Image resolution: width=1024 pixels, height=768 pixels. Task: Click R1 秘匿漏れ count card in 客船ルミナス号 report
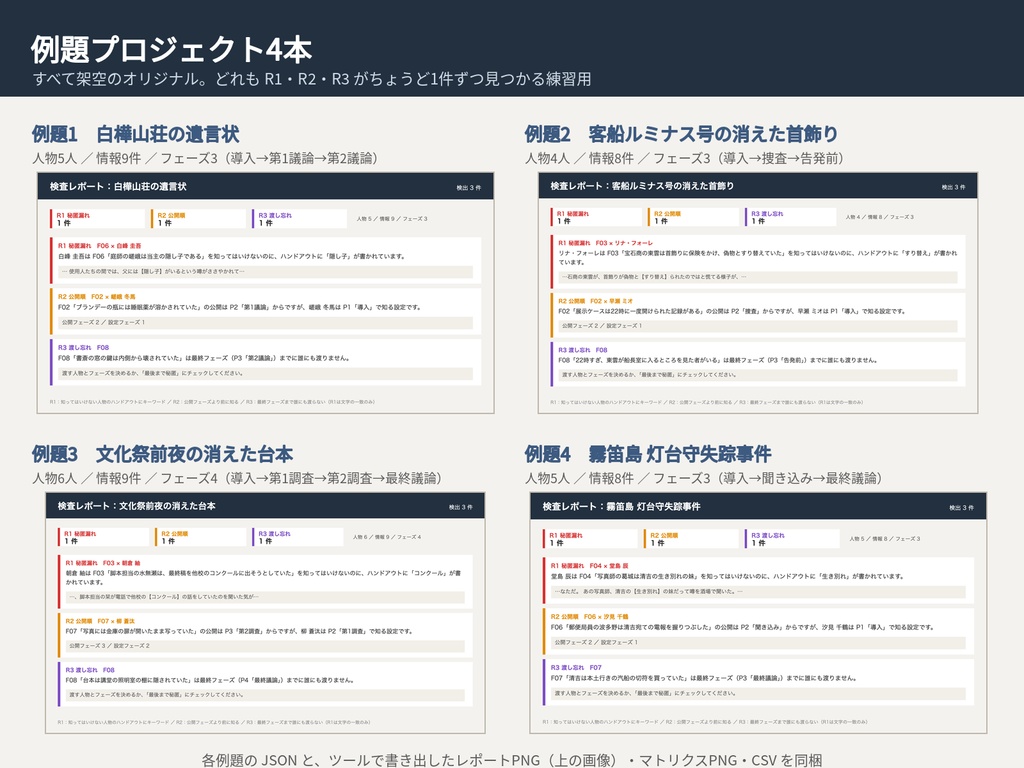(x=596, y=217)
